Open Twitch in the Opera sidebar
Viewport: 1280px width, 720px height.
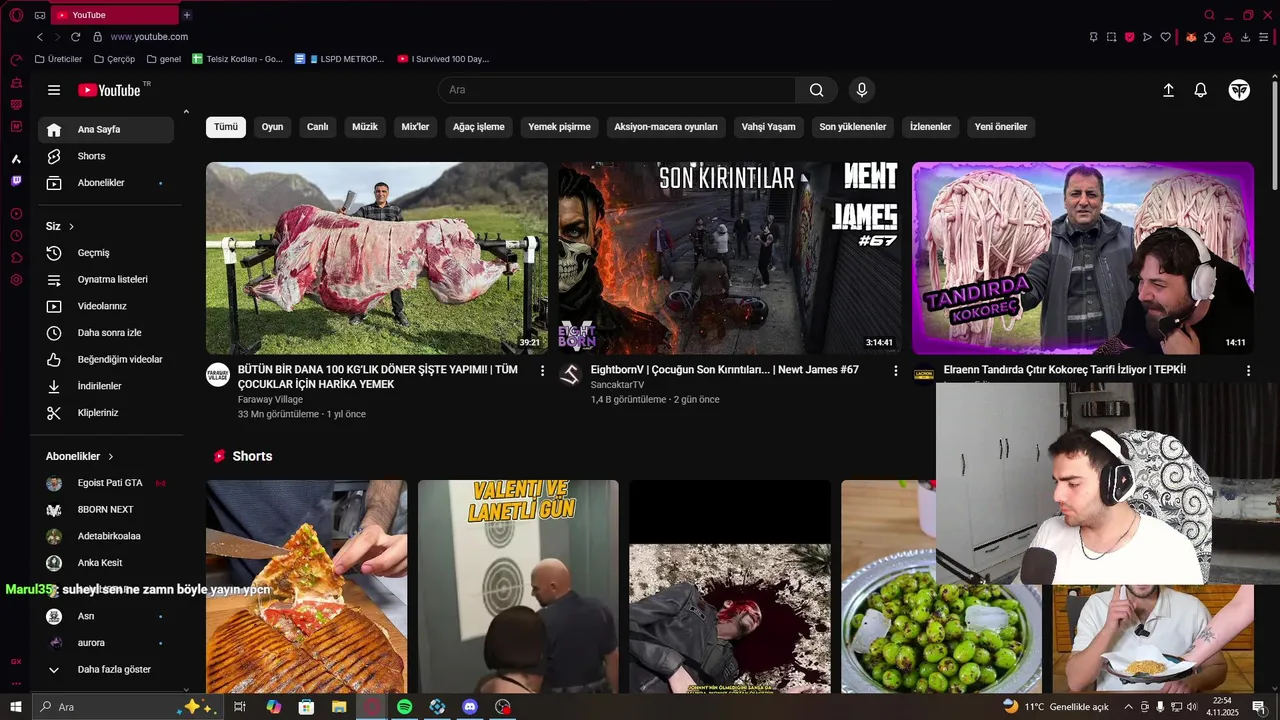16,181
